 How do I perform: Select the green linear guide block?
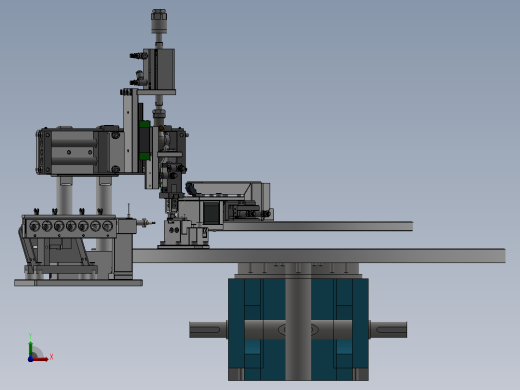coord(145,140)
